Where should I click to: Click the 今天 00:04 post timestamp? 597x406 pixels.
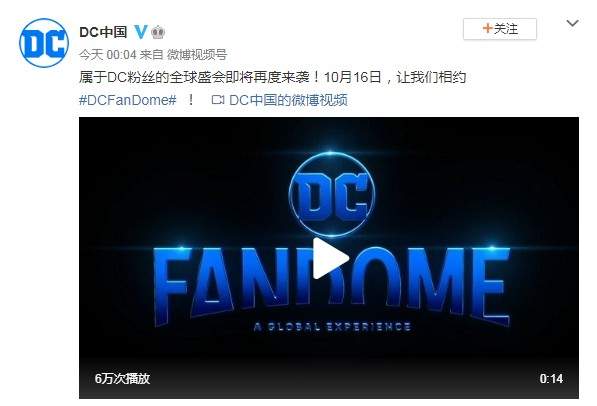107,55
